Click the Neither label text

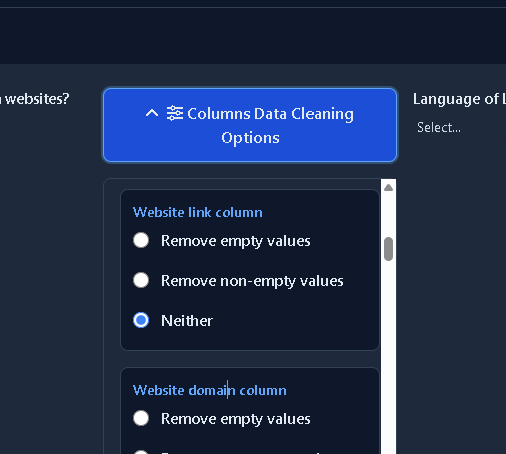(x=187, y=321)
